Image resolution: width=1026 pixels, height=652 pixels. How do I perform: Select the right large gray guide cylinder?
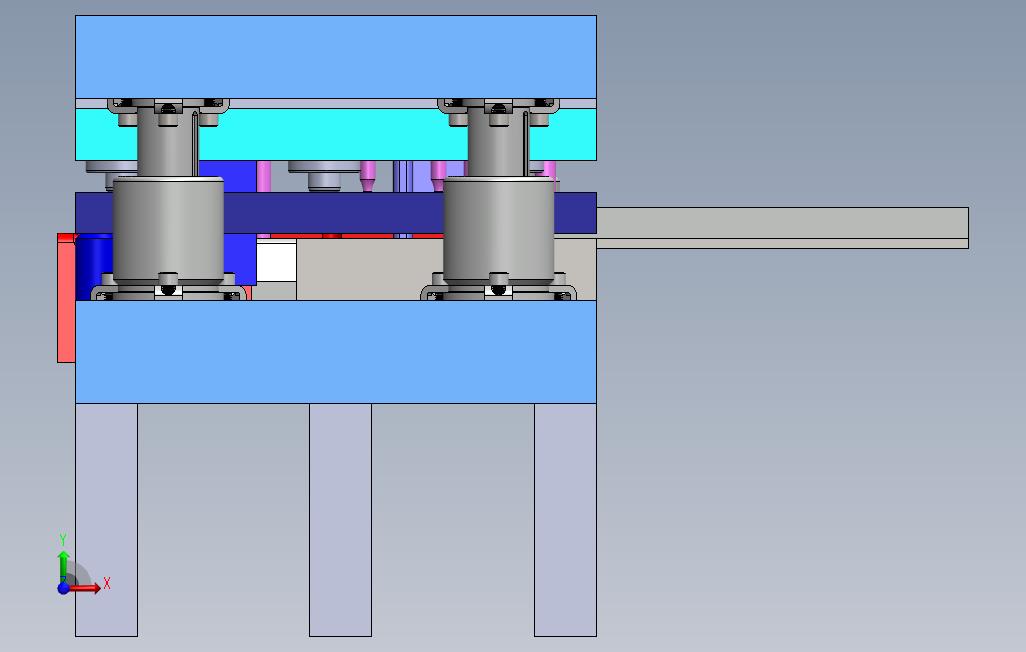click(x=499, y=229)
